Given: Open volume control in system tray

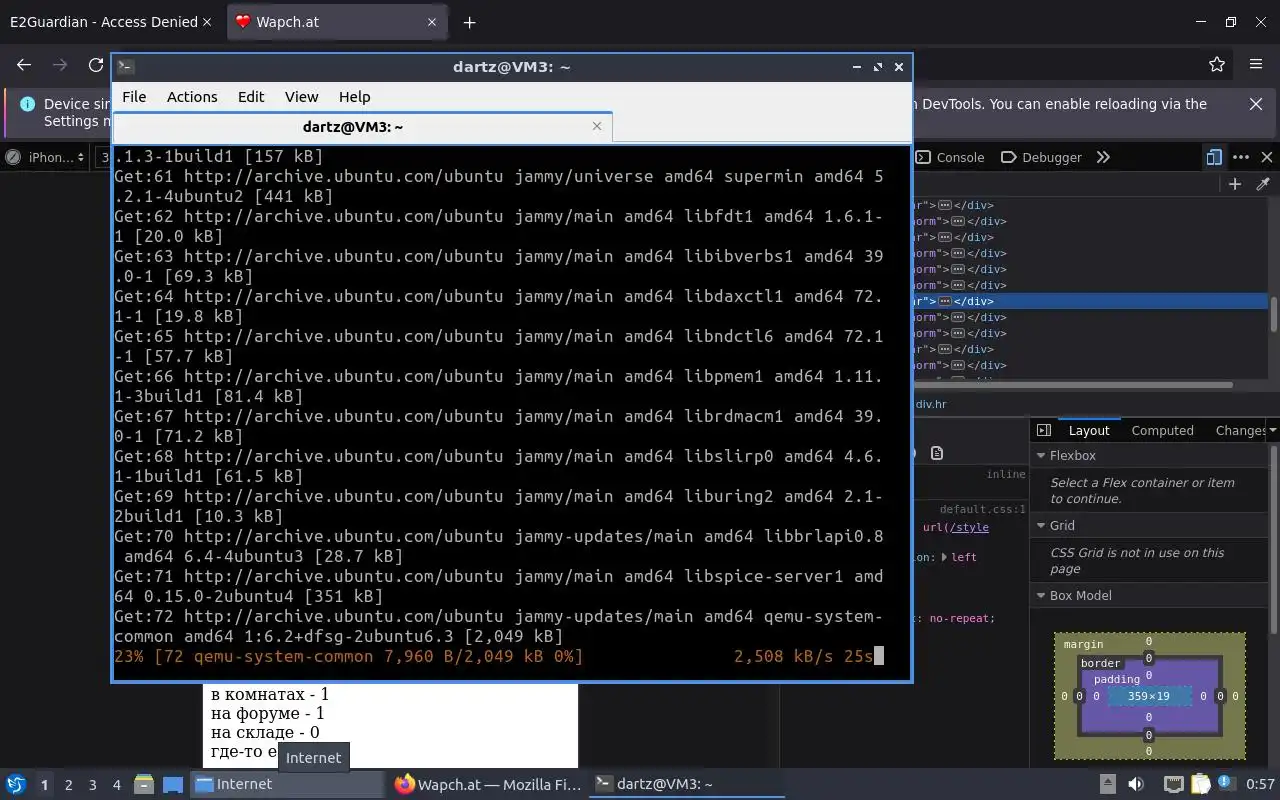Looking at the screenshot, I should 1136,784.
